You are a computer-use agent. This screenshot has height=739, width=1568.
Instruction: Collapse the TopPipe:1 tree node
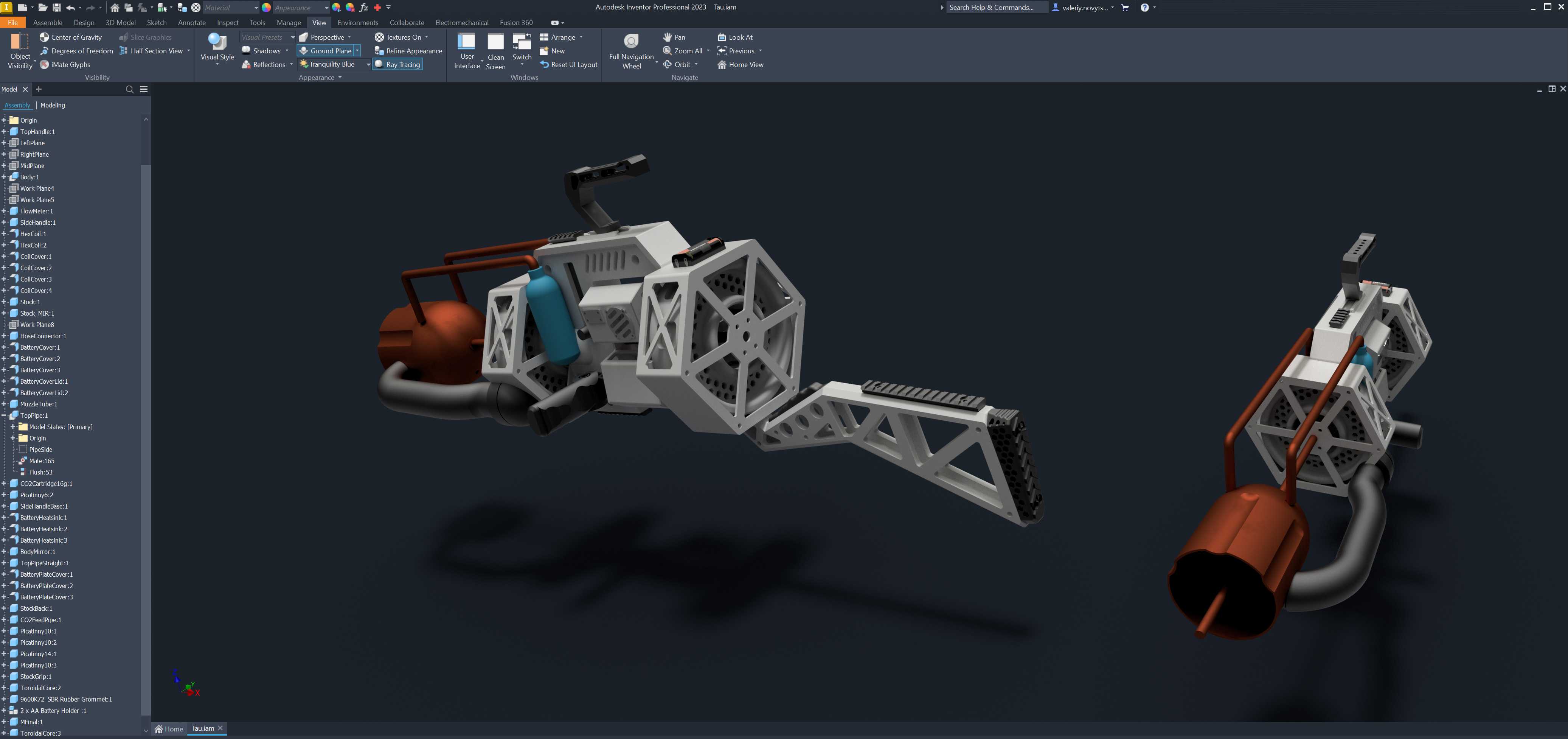coord(4,415)
